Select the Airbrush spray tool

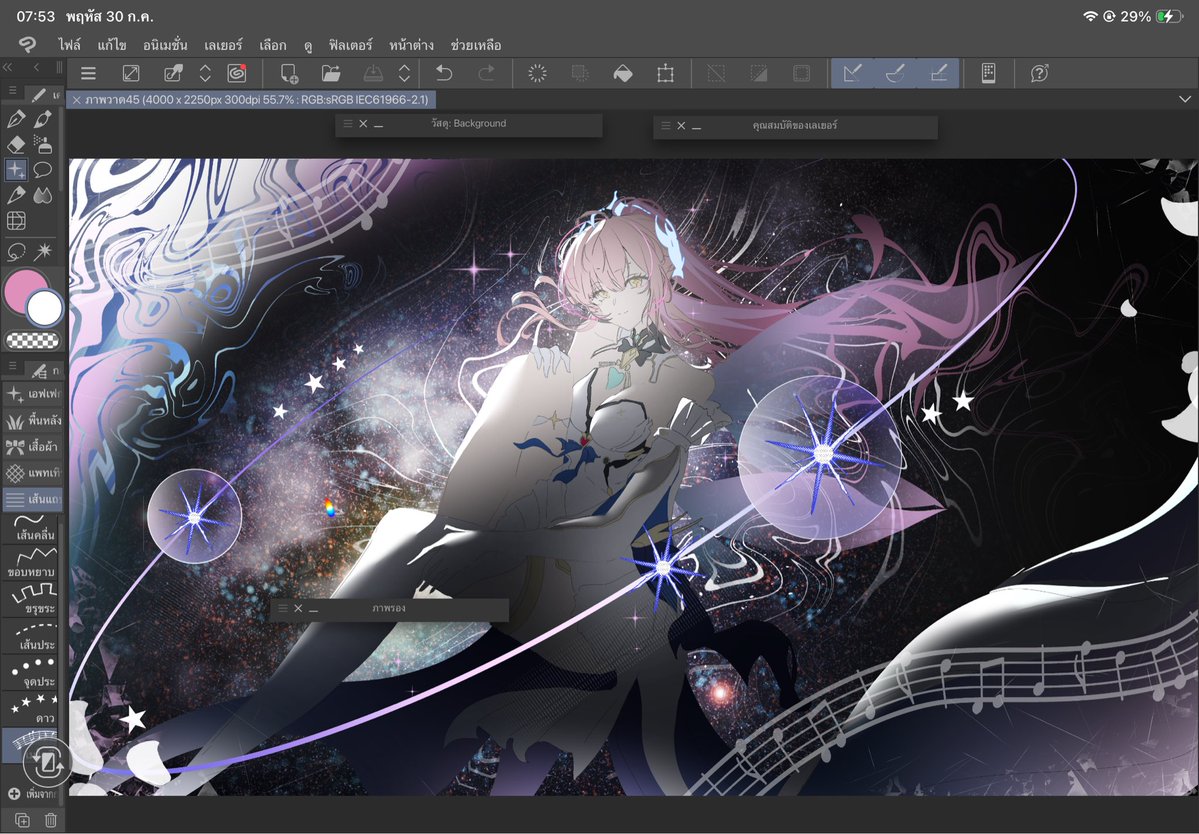[x=43, y=144]
